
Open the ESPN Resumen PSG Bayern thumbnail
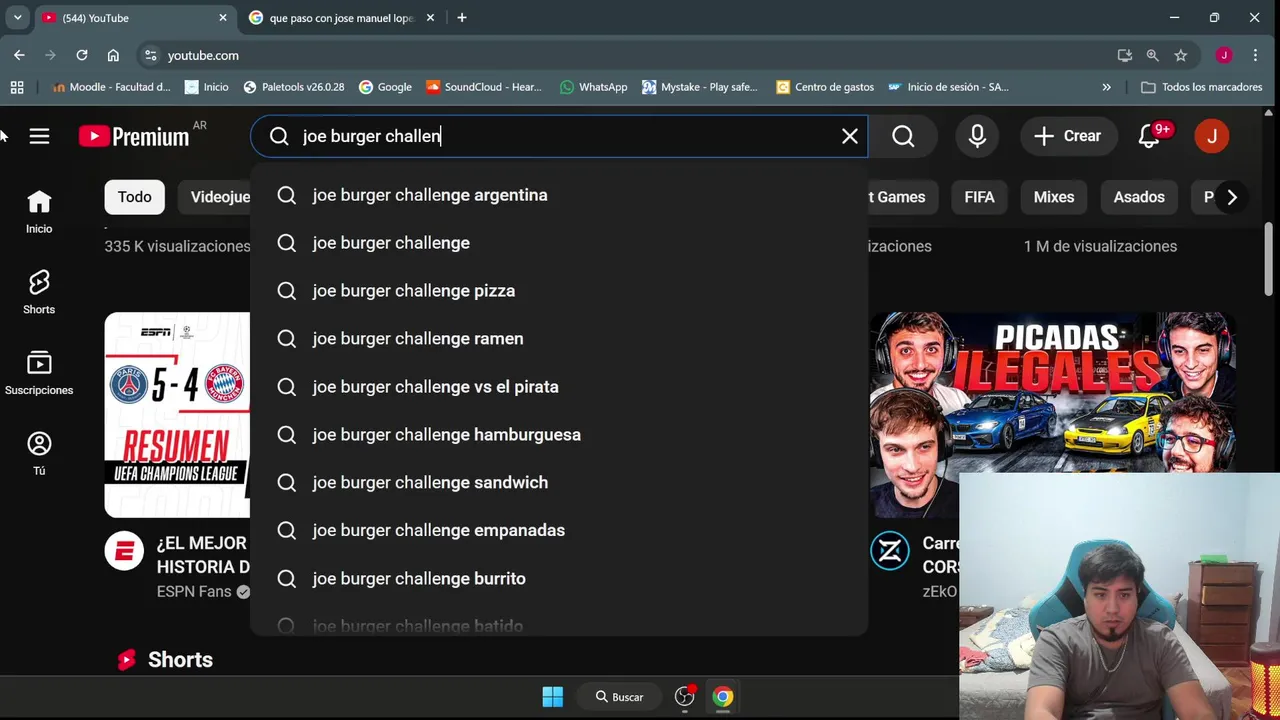pyautogui.click(x=177, y=415)
